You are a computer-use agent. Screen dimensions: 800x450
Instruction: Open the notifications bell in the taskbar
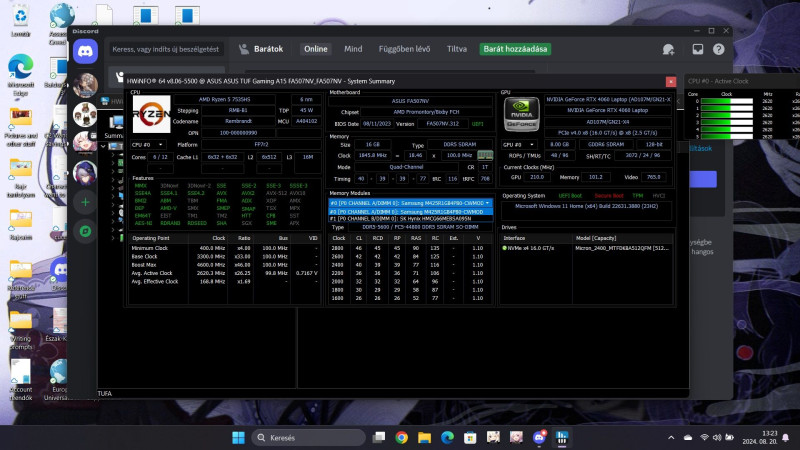(786, 437)
